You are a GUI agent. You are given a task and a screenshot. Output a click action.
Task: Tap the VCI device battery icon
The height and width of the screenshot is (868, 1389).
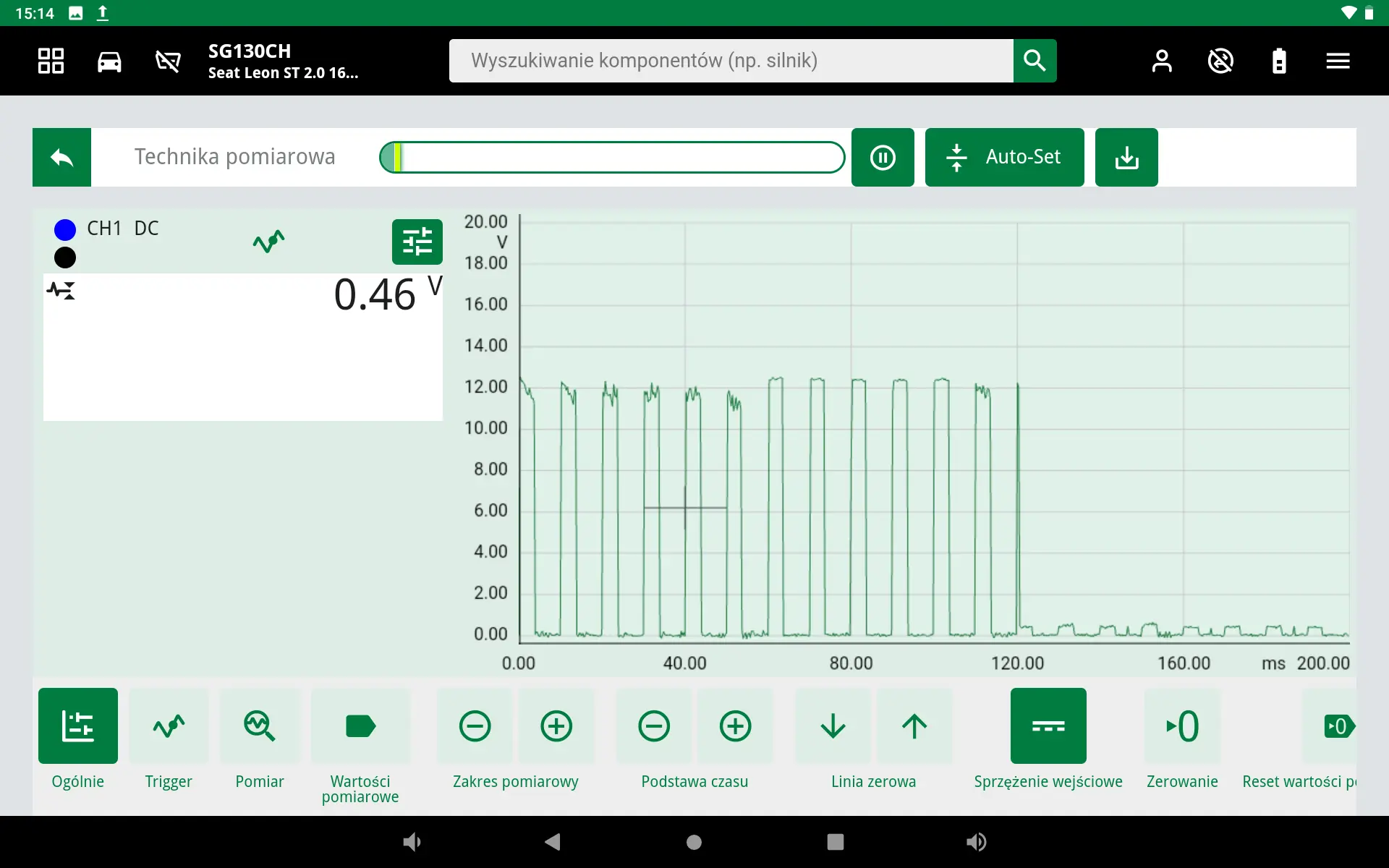click(1279, 61)
